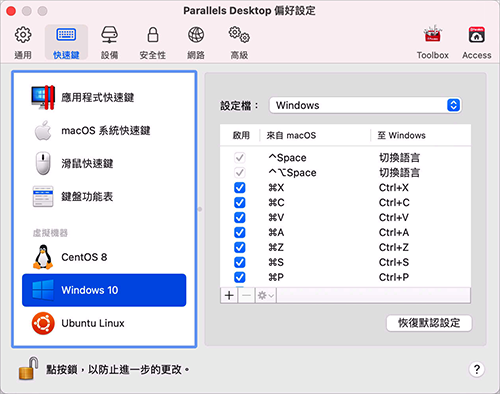Switch to the 安全性 tab label

153,55
